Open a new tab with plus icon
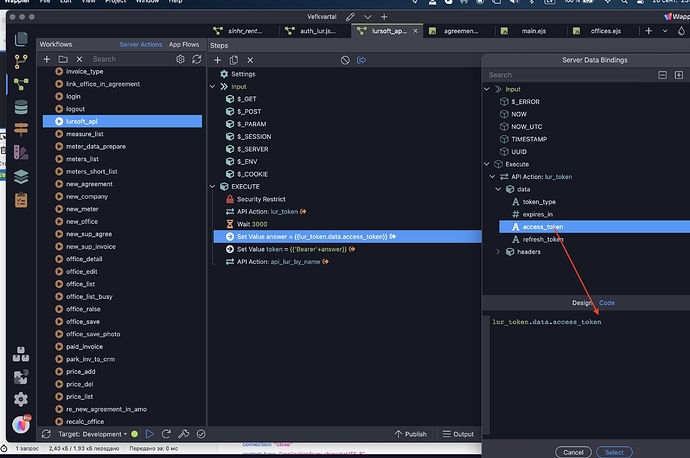 tap(649, 31)
